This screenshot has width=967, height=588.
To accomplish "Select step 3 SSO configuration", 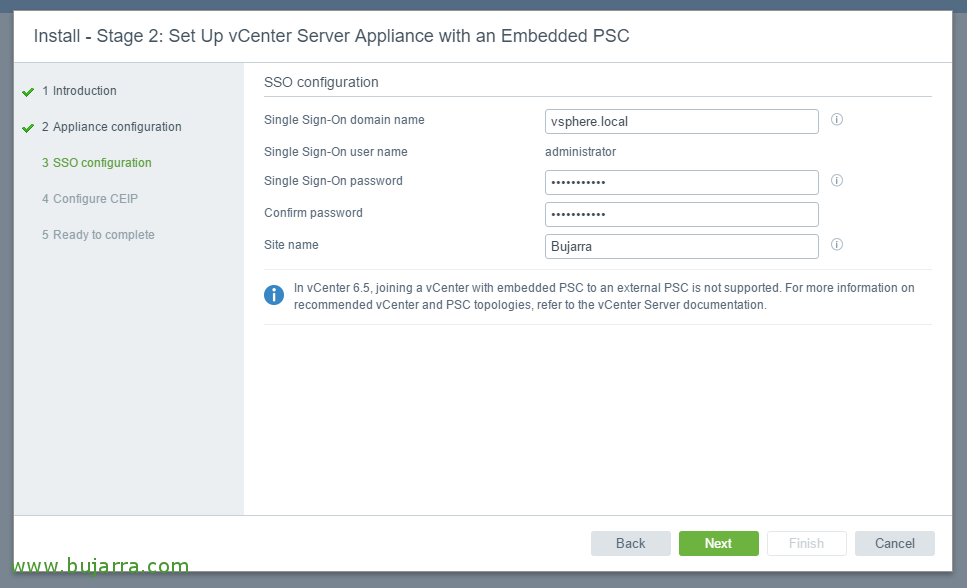I will pyautogui.click(x=97, y=163).
